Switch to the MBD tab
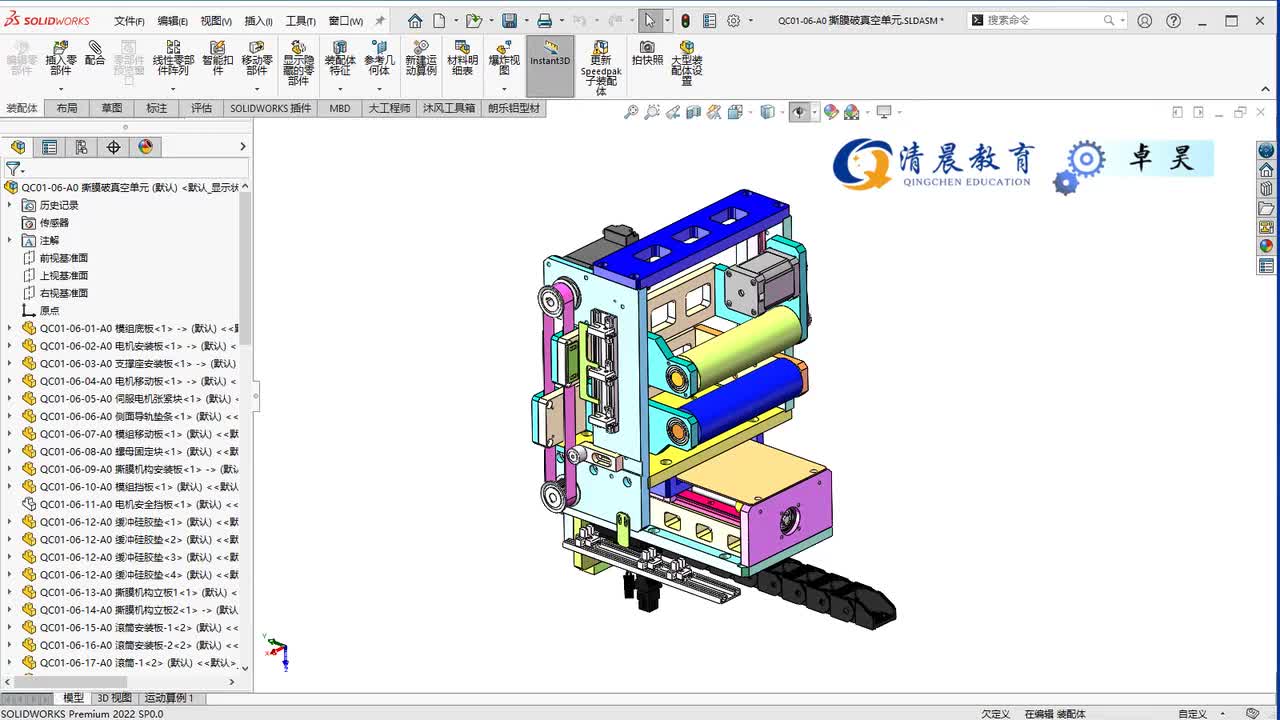 coord(340,108)
